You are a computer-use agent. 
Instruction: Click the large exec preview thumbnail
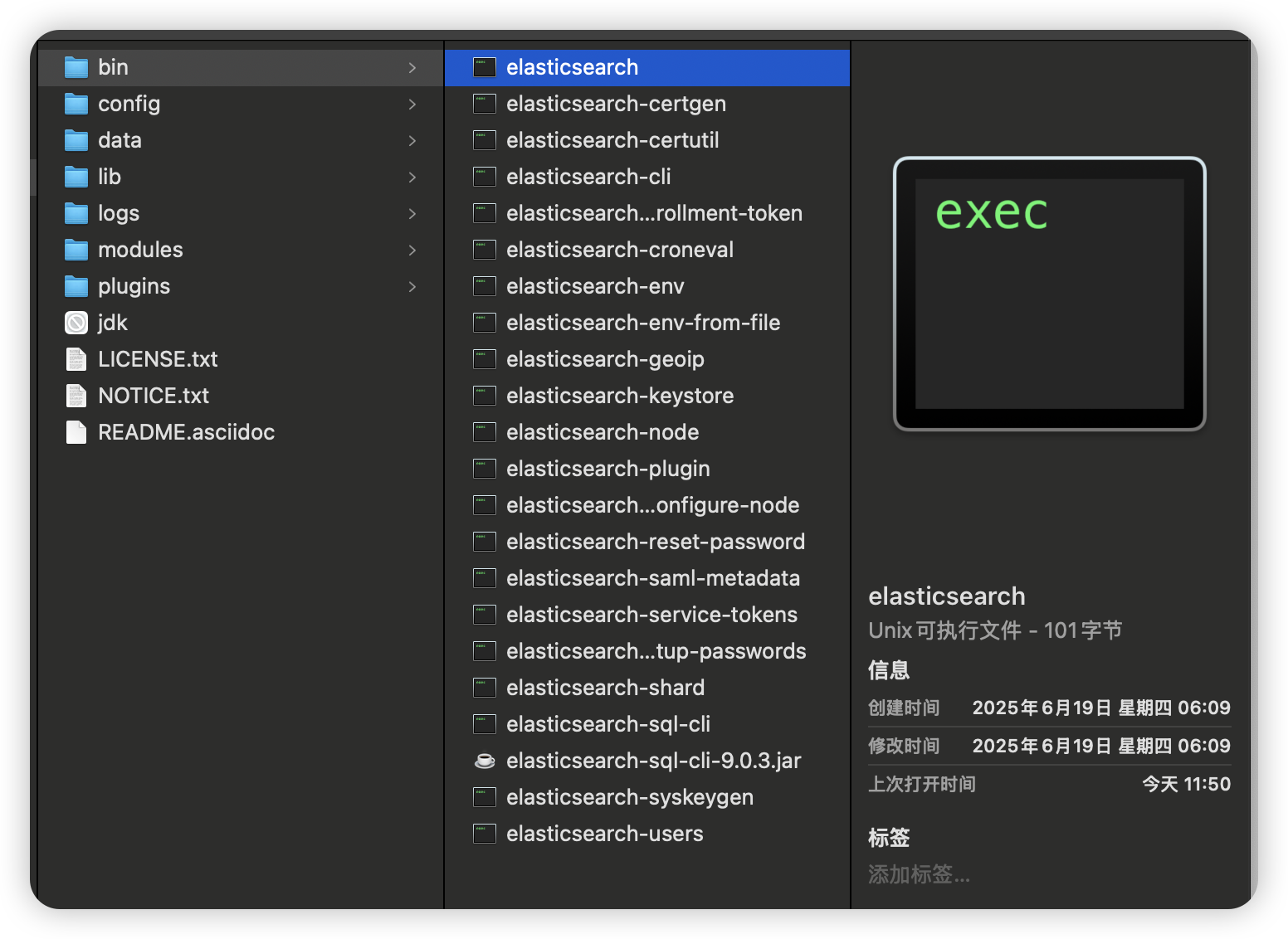pyautogui.click(x=1050, y=294)
